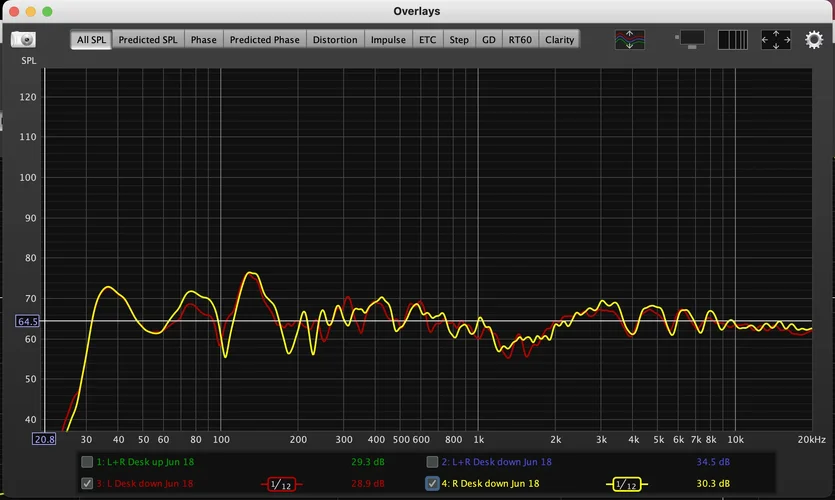Uncheck the L Desk down Jun 18 trace
835x500 pixels.
click(x=87, y=484)
